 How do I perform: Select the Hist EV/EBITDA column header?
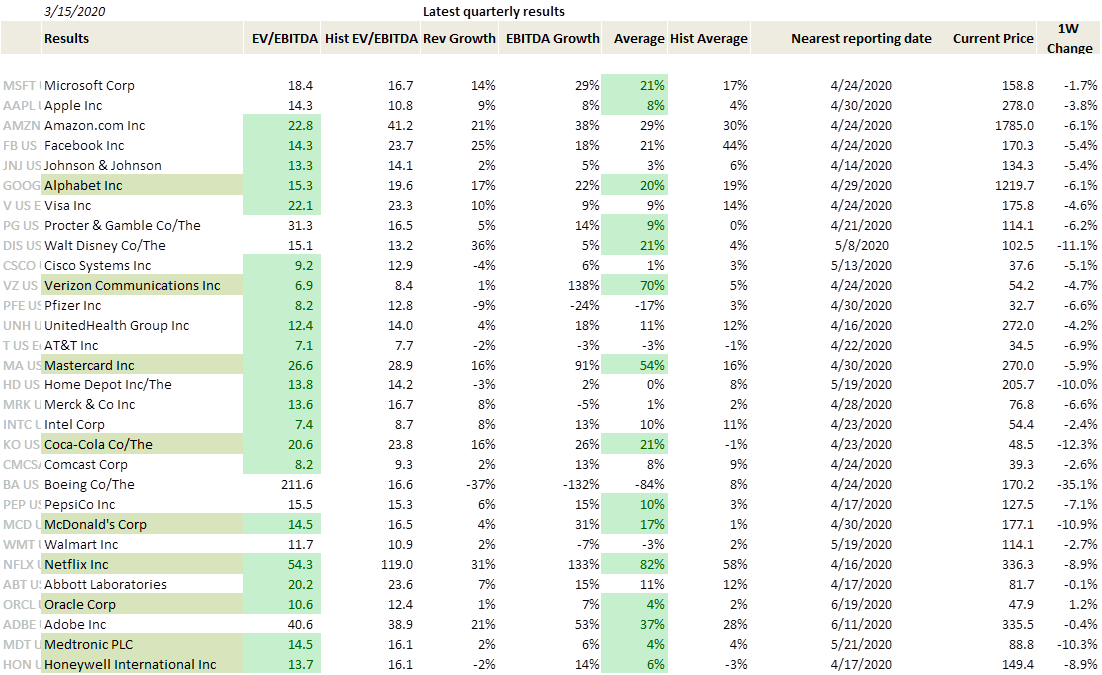click(x=371, y=39)
